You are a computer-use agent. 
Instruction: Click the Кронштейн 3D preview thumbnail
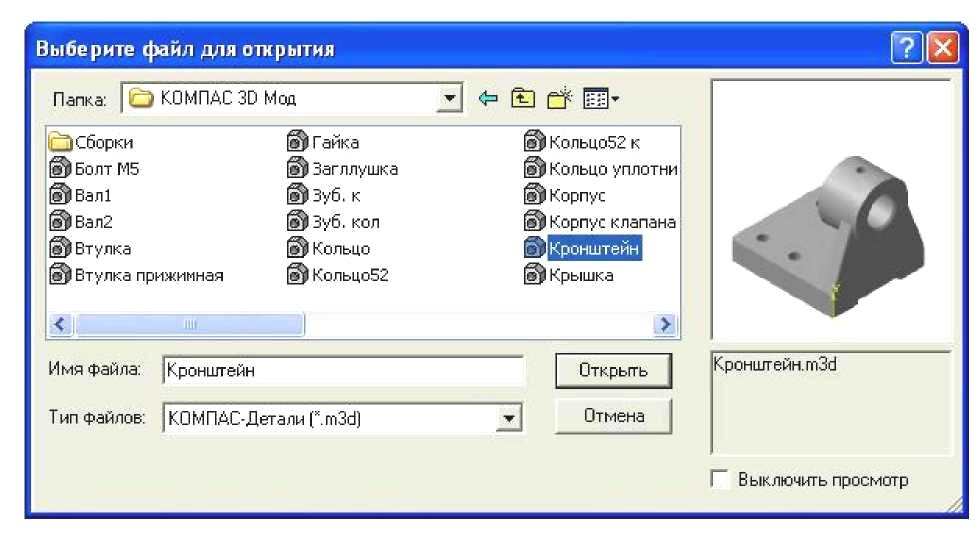831,238
